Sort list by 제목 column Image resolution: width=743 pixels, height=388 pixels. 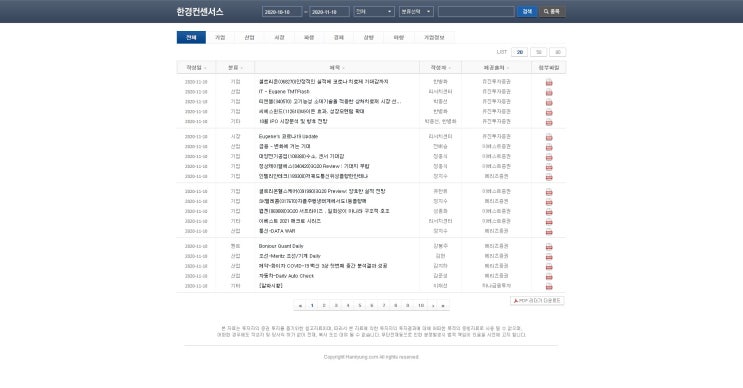coord(337,68)
